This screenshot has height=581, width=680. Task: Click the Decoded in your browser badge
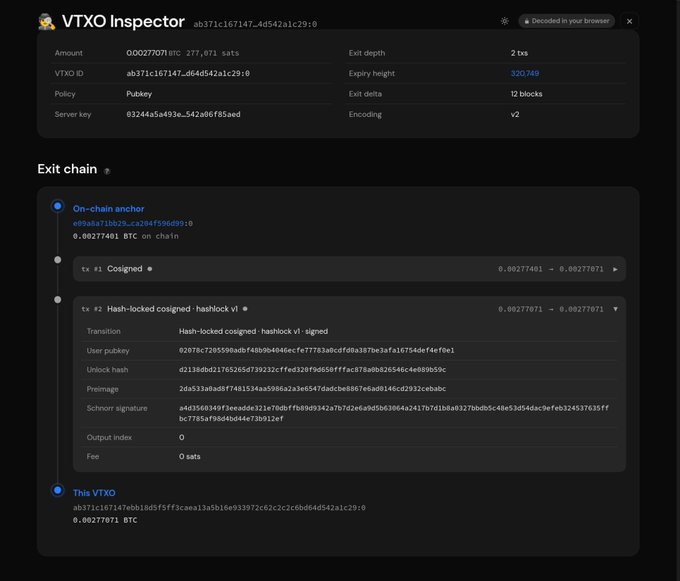[x=566, y=21]
